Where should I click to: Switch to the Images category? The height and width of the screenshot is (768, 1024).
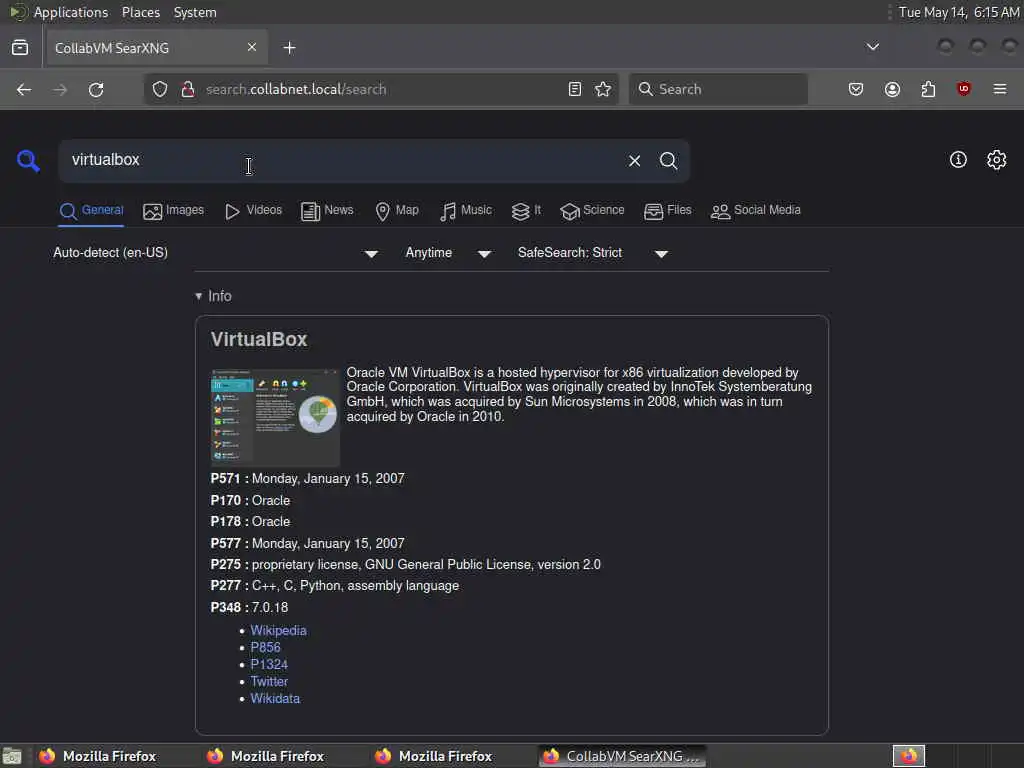174,210
